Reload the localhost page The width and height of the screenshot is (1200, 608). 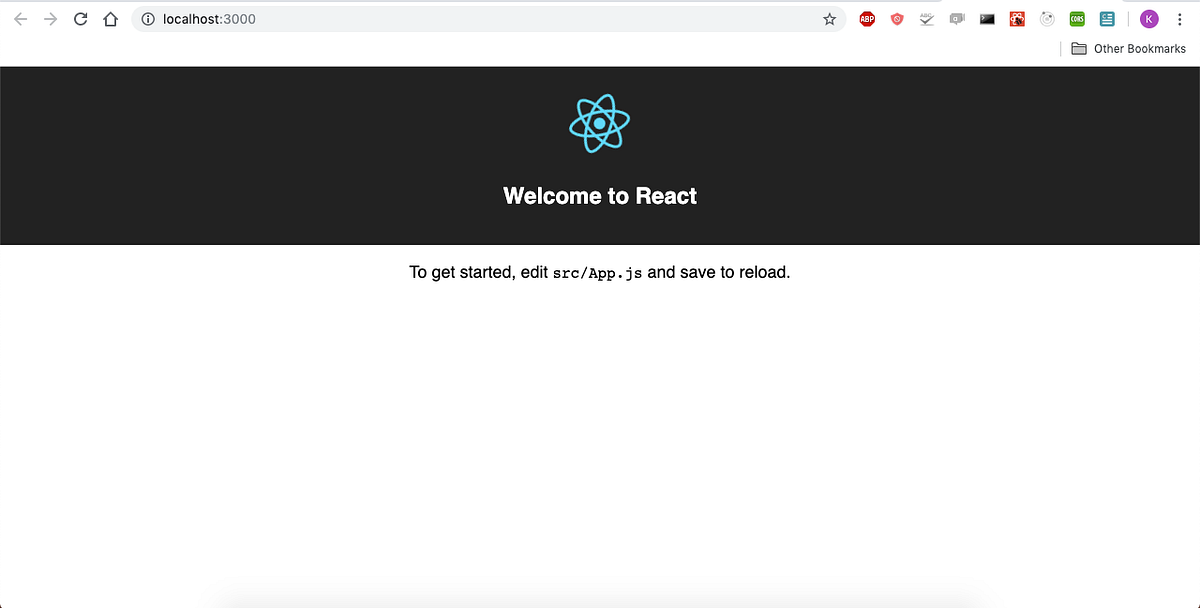pos(80,18)
